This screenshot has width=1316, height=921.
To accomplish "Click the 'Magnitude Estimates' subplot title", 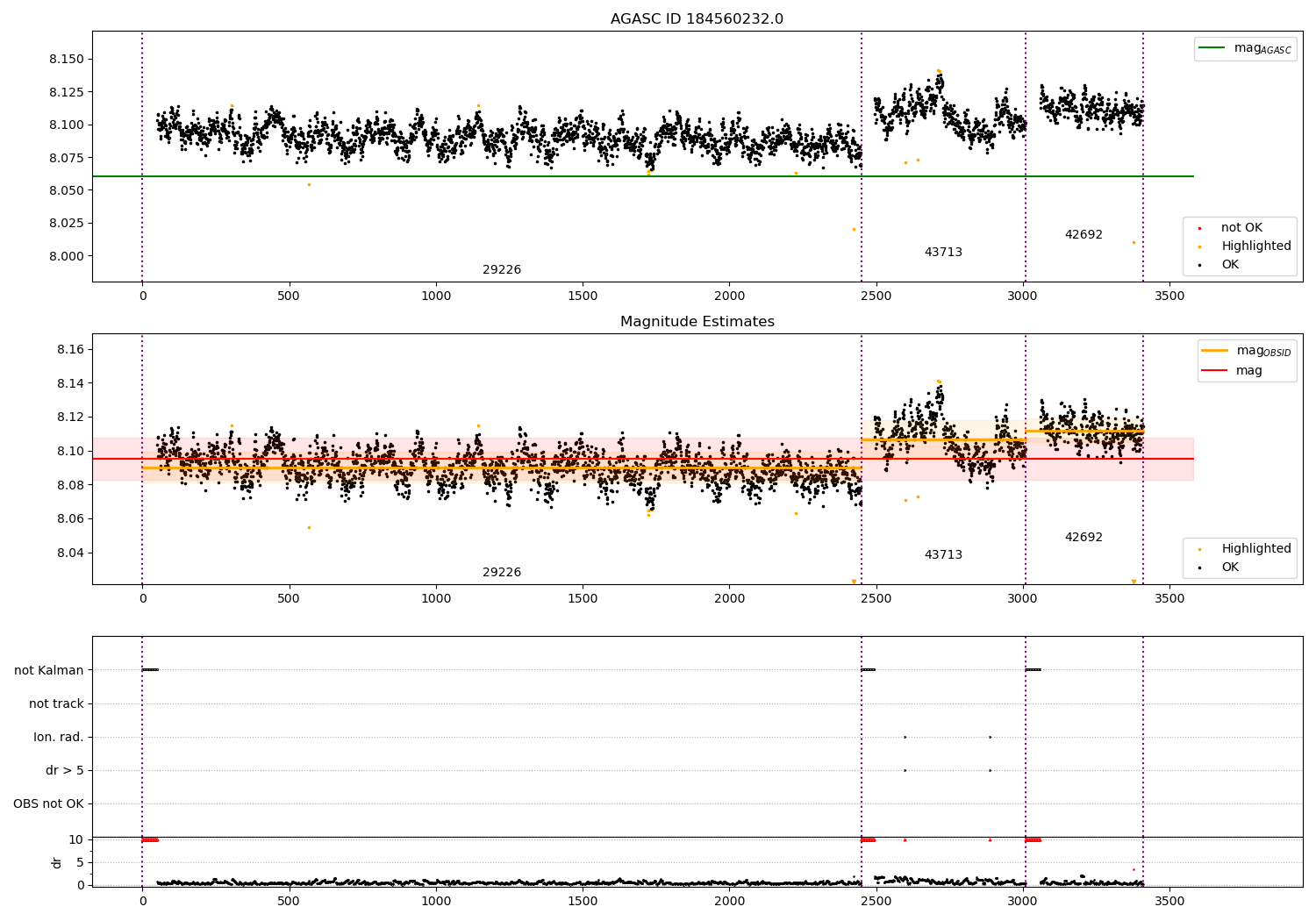I will 697,322.
